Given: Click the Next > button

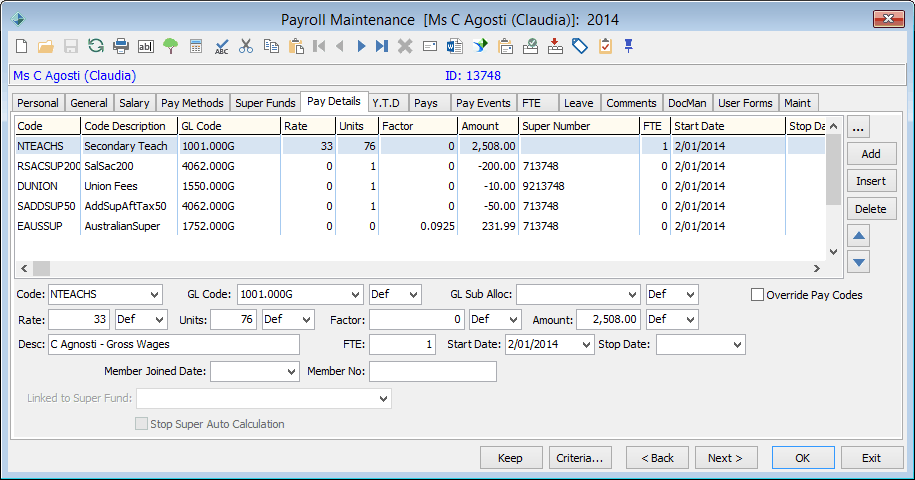Looking at the screenshot, I should pos(726,458).
